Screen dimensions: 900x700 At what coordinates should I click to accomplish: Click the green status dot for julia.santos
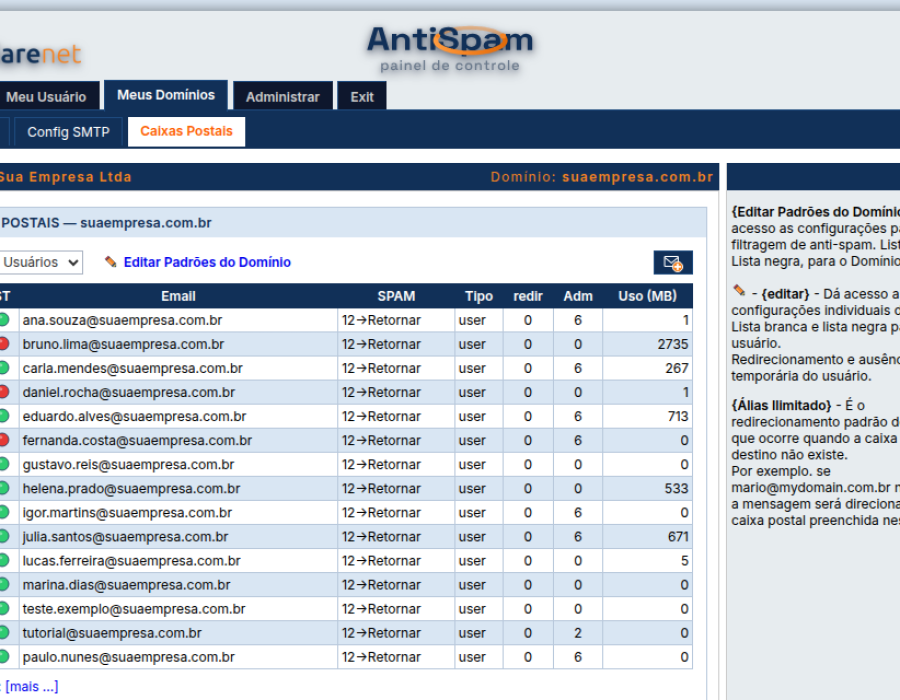click(x=3, y=536)
